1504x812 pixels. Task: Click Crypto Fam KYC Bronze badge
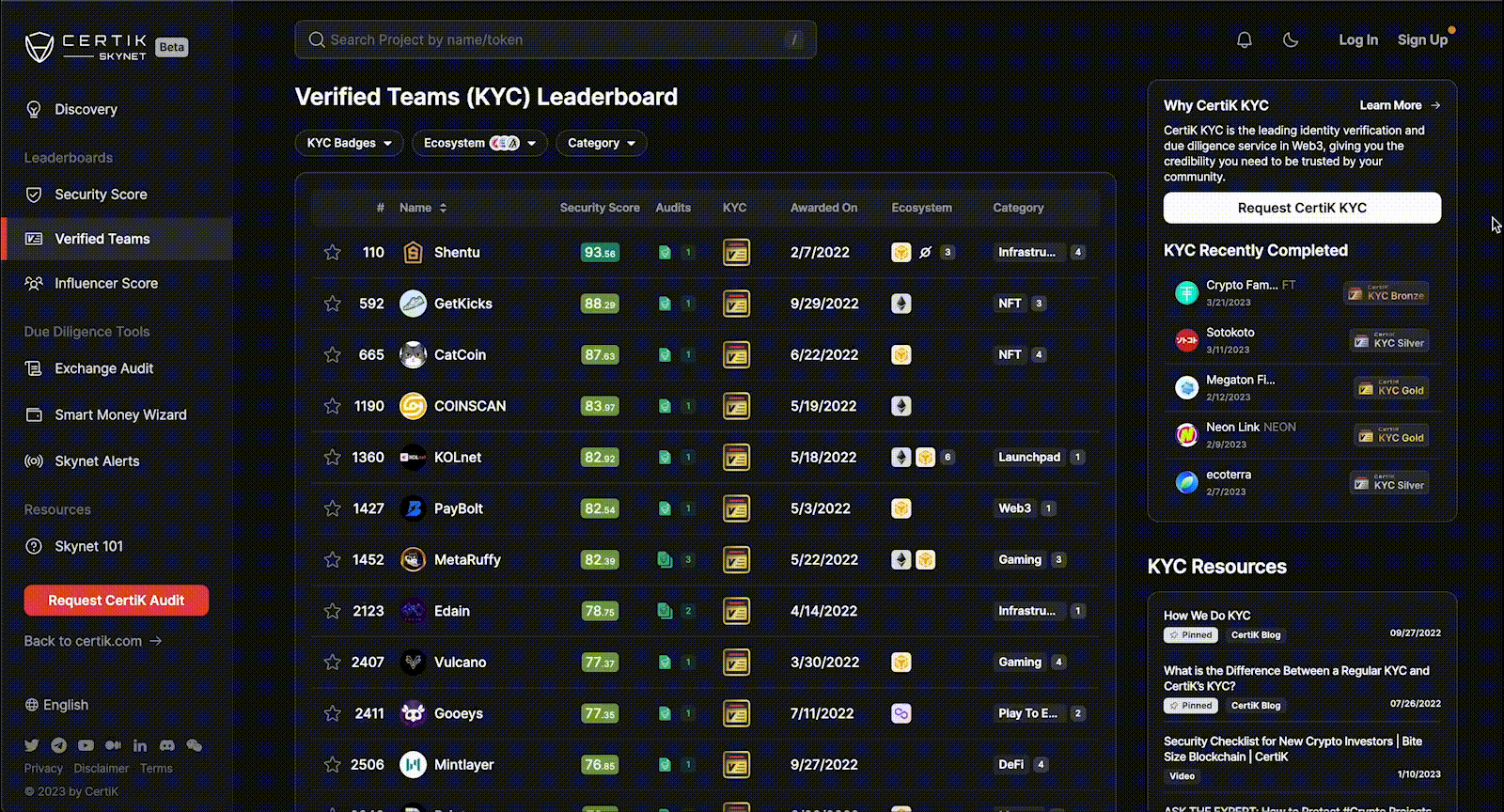pos(1386,293)
